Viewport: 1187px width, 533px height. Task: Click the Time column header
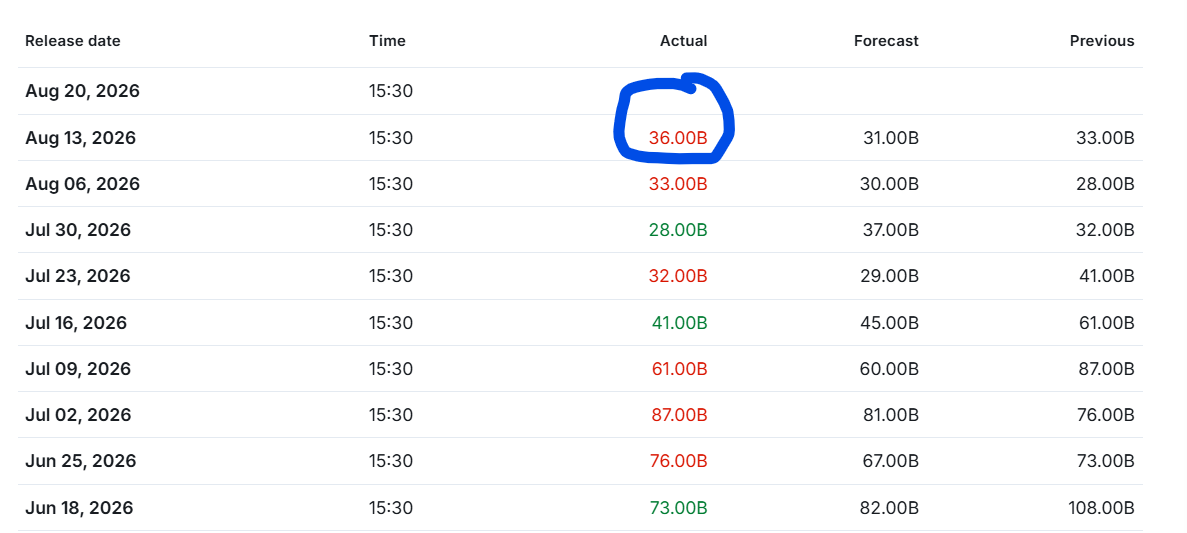(x=388, y=41)
